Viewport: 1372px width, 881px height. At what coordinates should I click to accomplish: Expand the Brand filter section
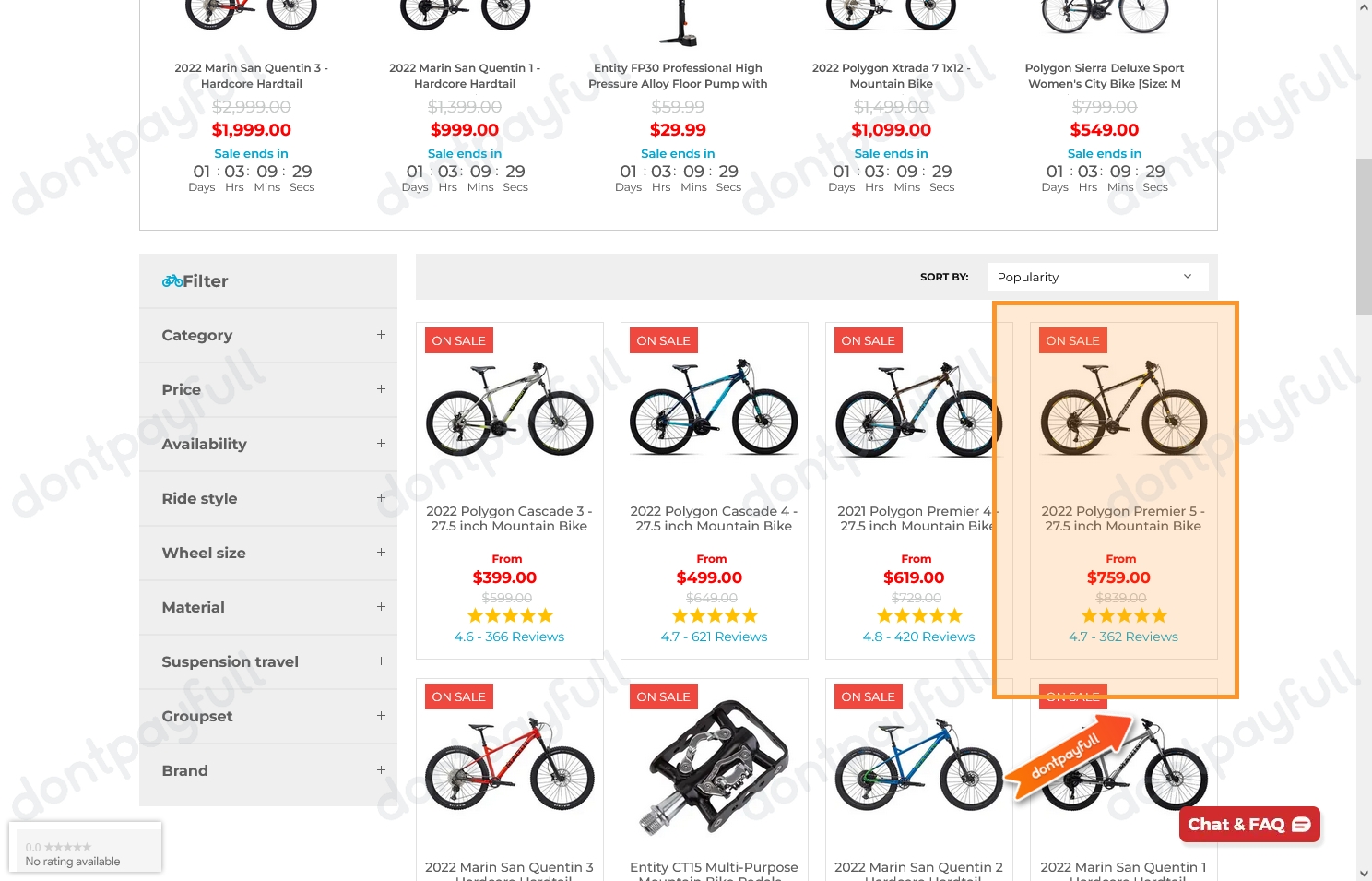tap(381, 770)
